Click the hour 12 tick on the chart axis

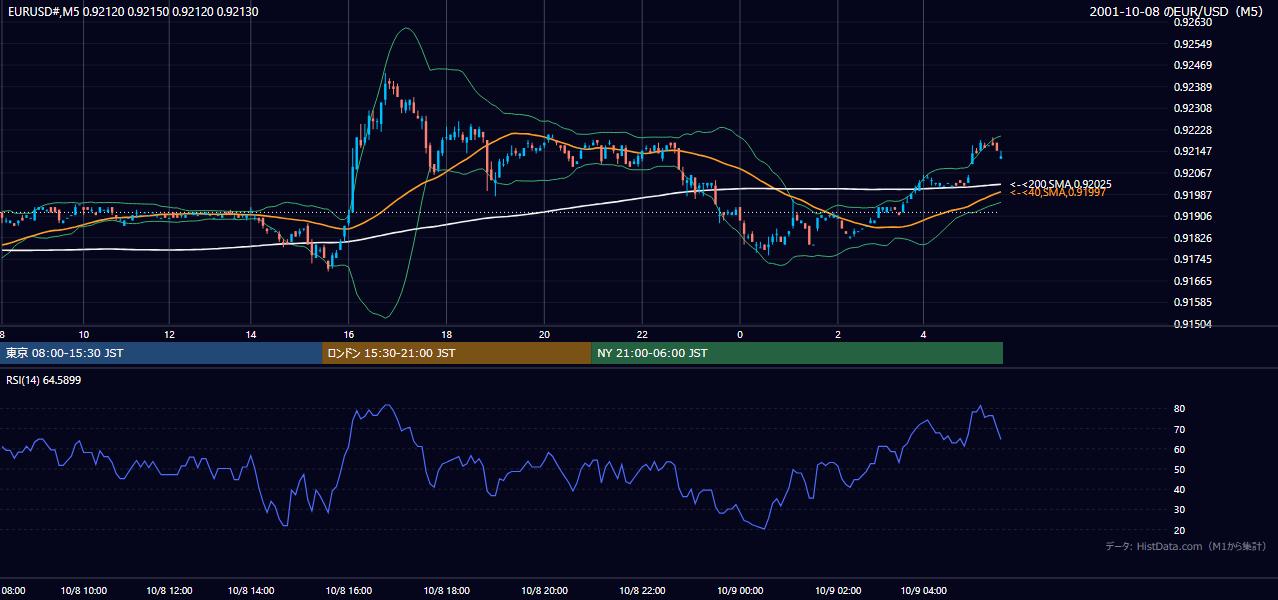point(169,334)
